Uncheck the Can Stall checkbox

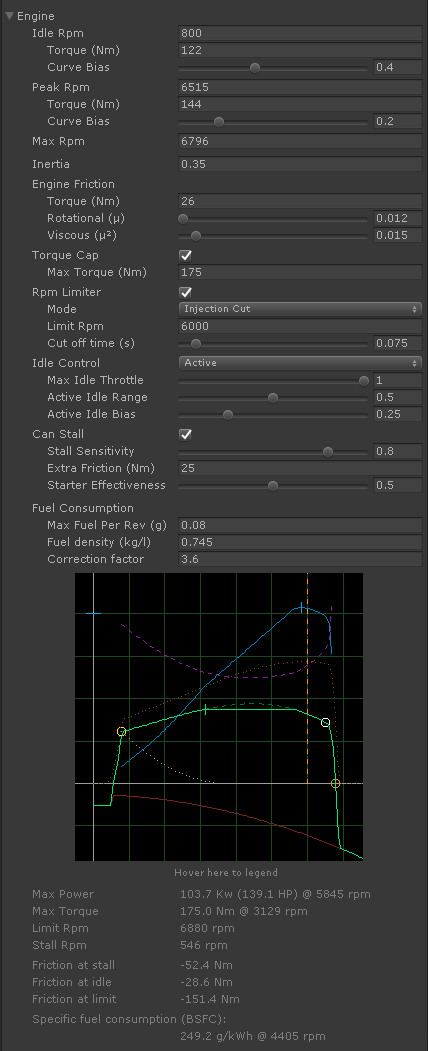point(186,434)
